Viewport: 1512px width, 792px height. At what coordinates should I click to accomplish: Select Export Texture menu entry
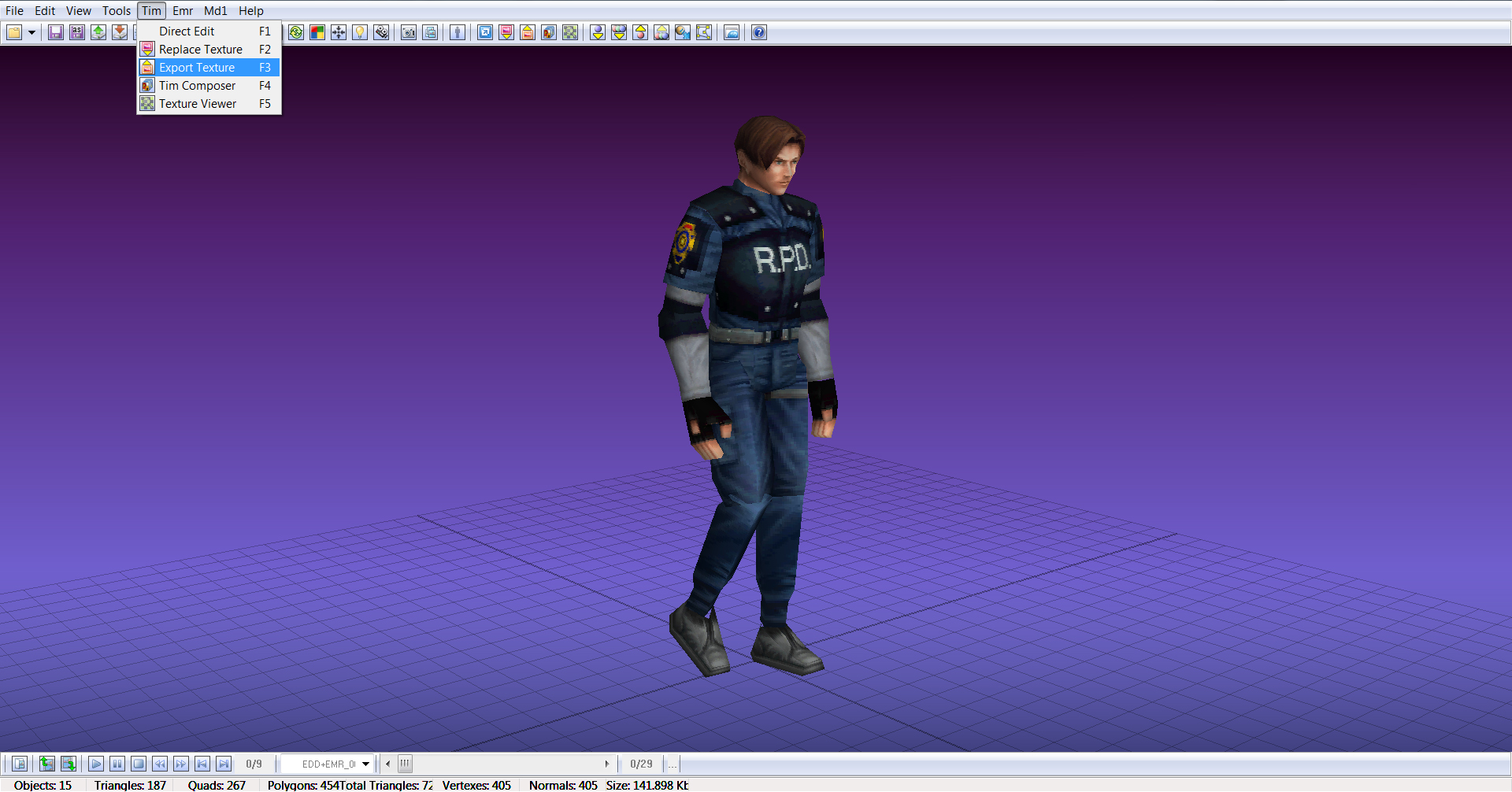point(209,68)
